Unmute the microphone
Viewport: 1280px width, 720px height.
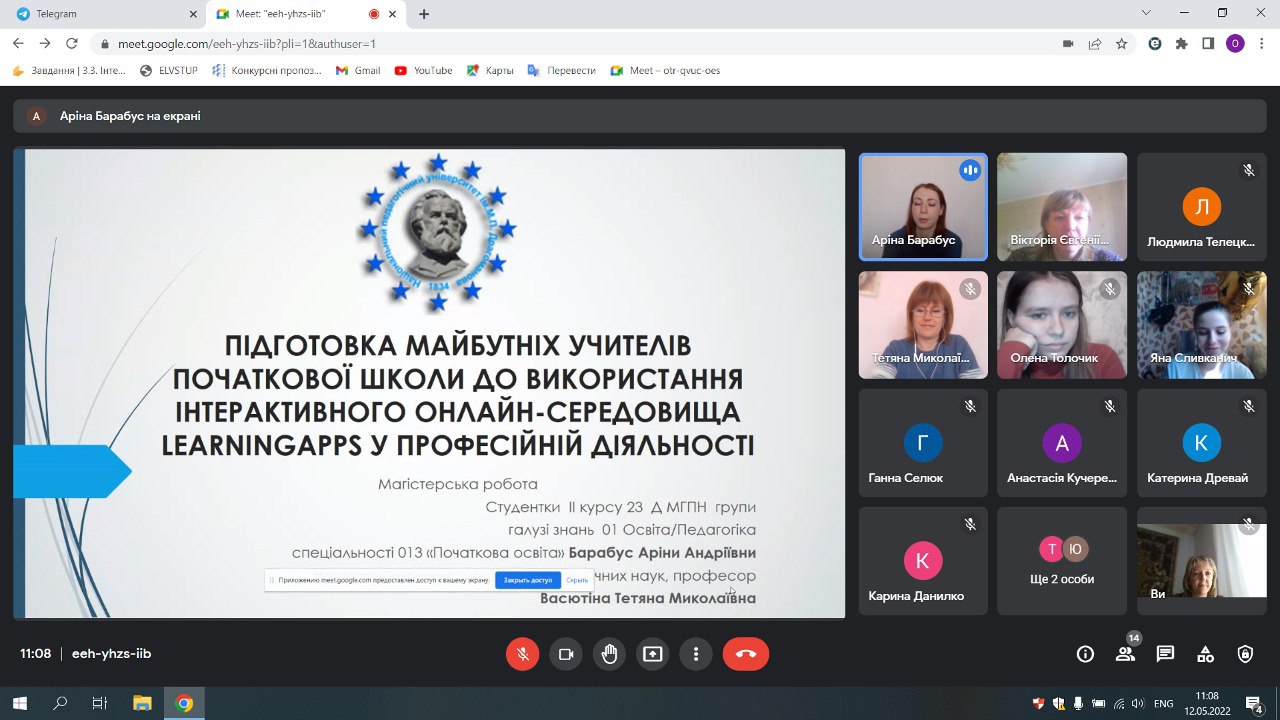[522, 654]
